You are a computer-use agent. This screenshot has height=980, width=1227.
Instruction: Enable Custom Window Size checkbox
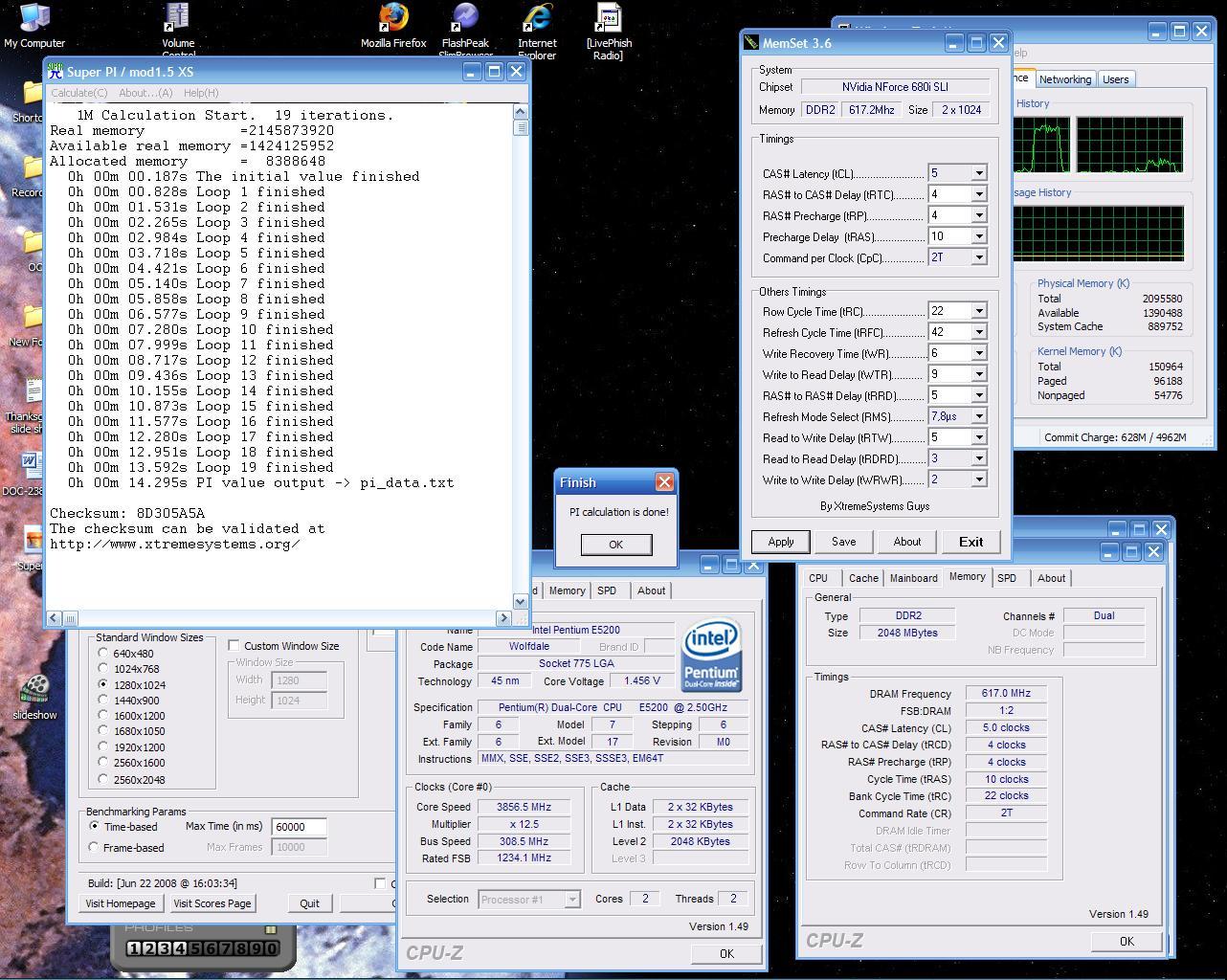click(234, 646)
